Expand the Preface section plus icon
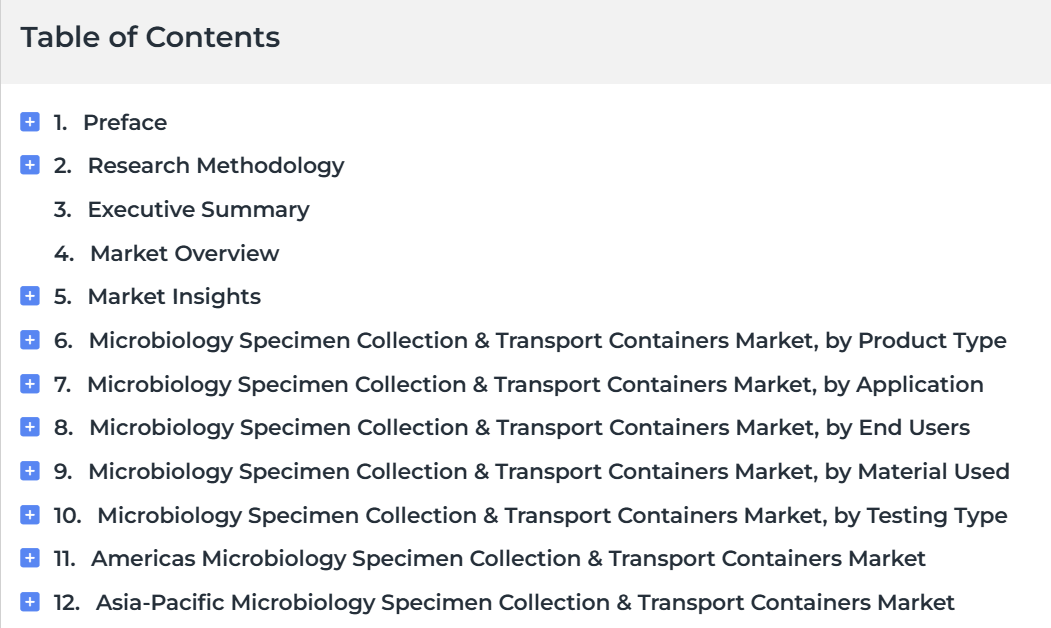The width and height of the screenshot is (1051, 628). point(29,122)
